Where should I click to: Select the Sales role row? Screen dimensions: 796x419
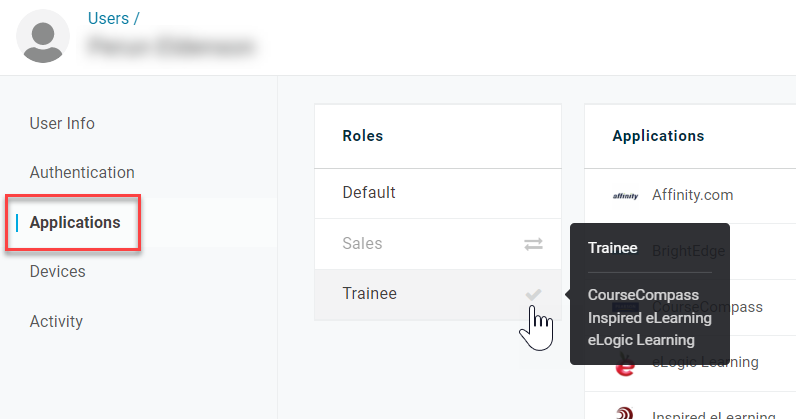coord(438,244)
